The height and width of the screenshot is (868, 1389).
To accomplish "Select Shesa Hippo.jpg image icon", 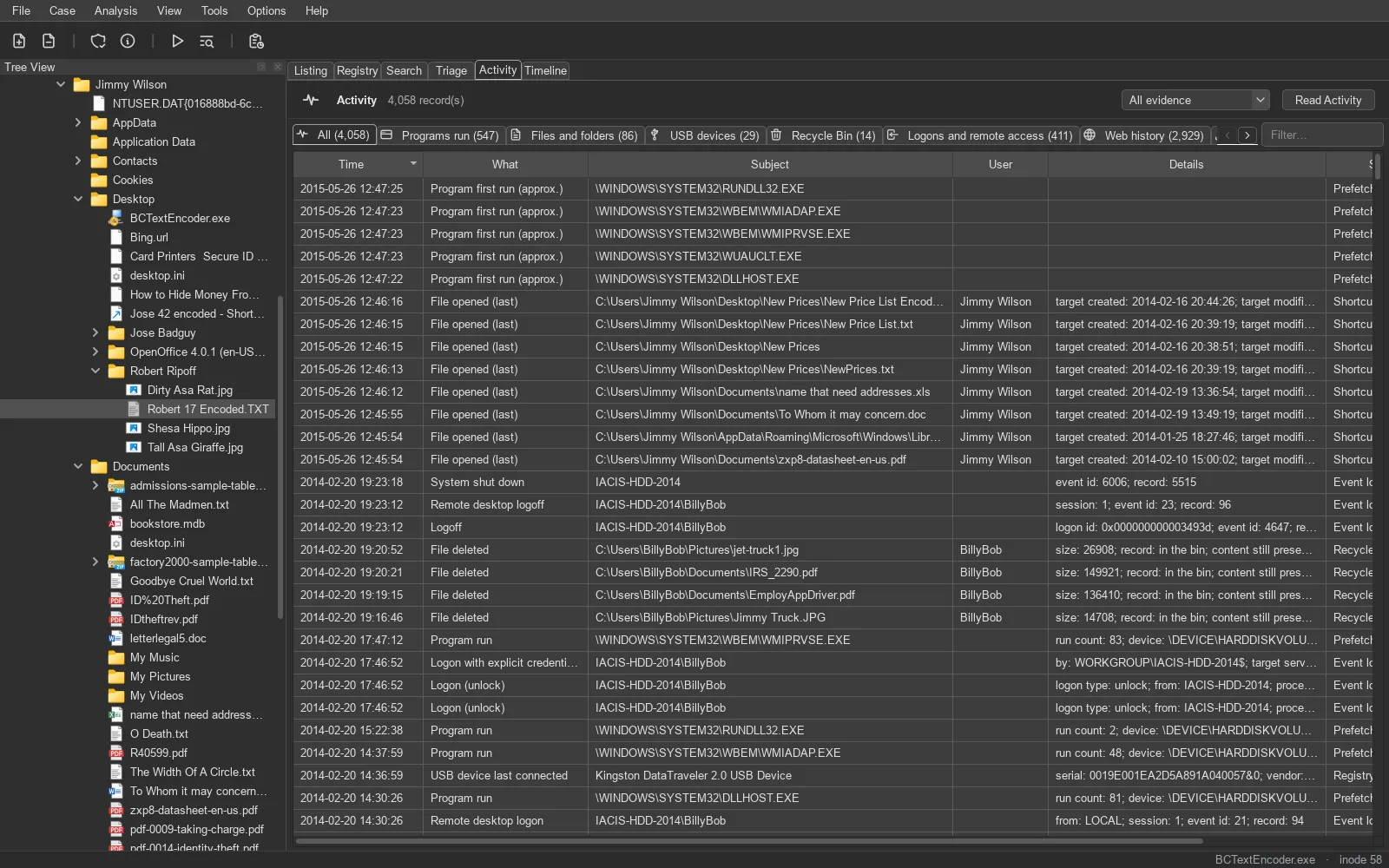I will coord(134,428).
